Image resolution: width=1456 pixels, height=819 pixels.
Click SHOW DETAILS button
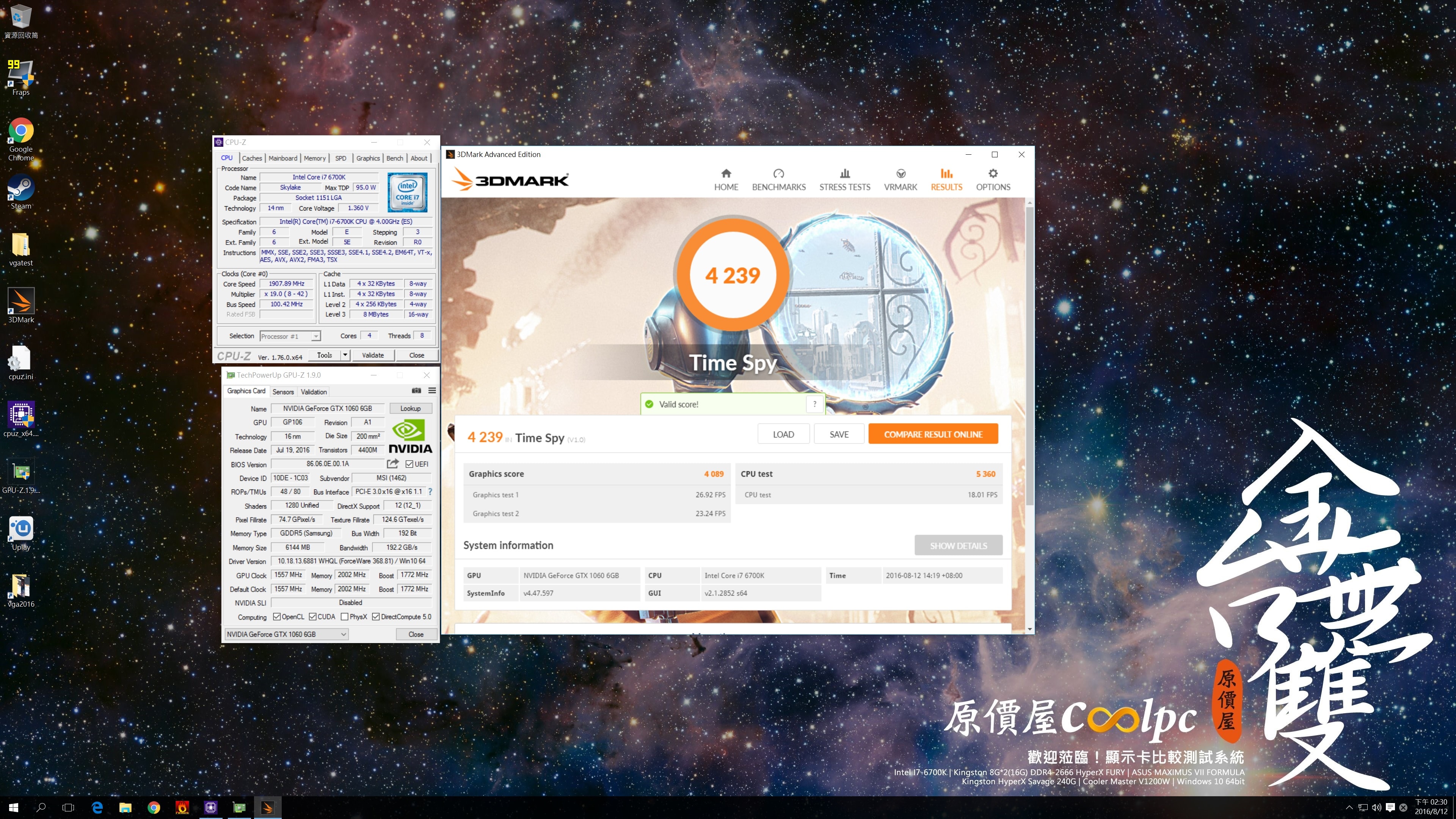(959, 546)
